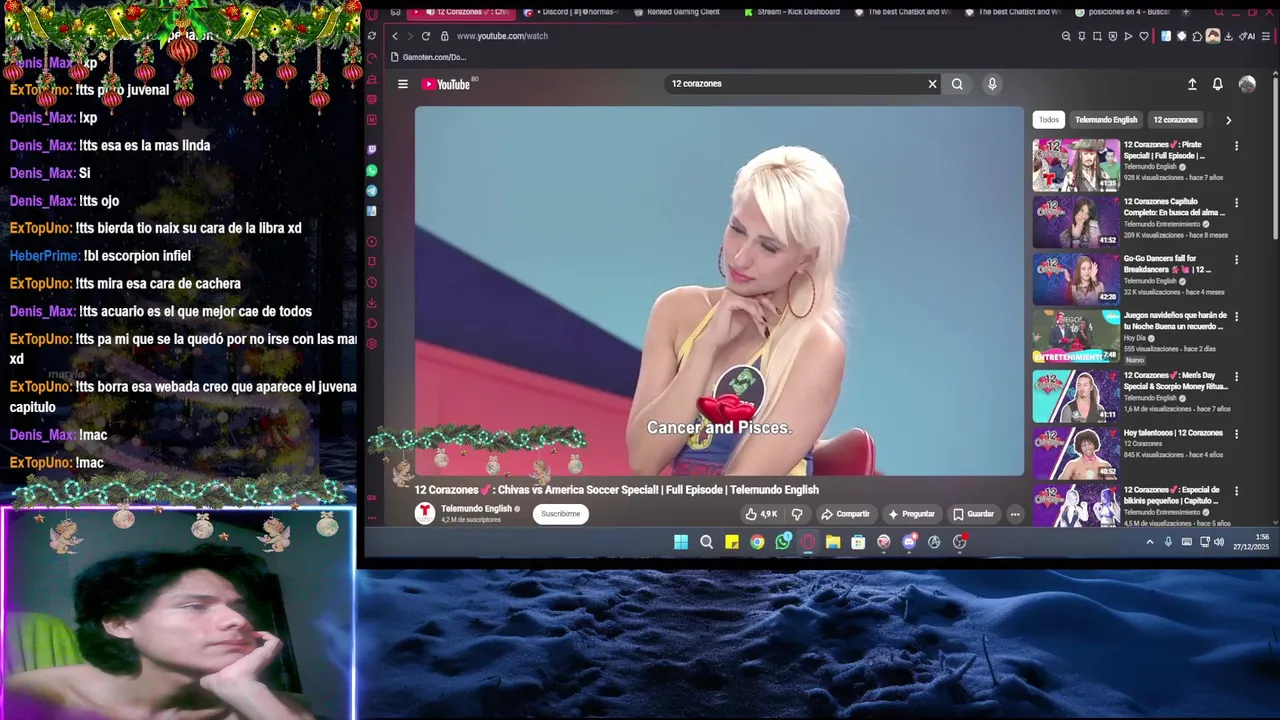Click the Compartir share button
This screenshot has width=1280, height=720.
[845, 514]
